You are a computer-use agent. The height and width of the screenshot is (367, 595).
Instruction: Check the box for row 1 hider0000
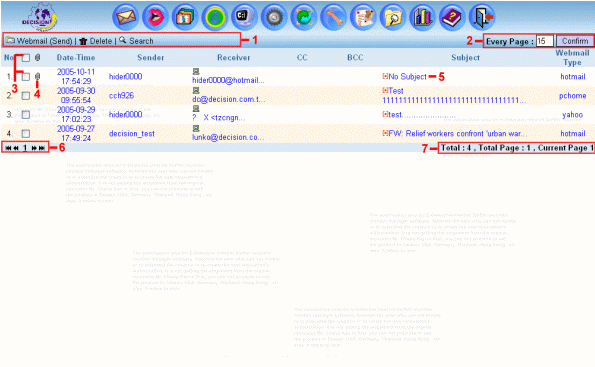[x=25, y=77]
